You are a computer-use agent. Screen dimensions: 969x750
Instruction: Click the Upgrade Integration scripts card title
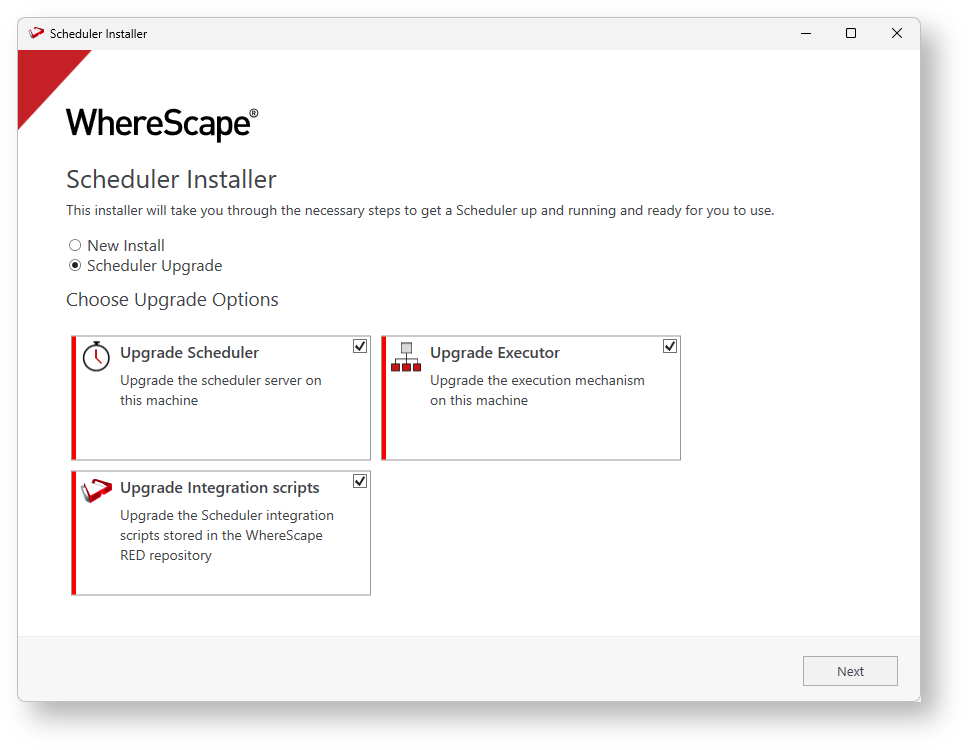tap(220, 488)
